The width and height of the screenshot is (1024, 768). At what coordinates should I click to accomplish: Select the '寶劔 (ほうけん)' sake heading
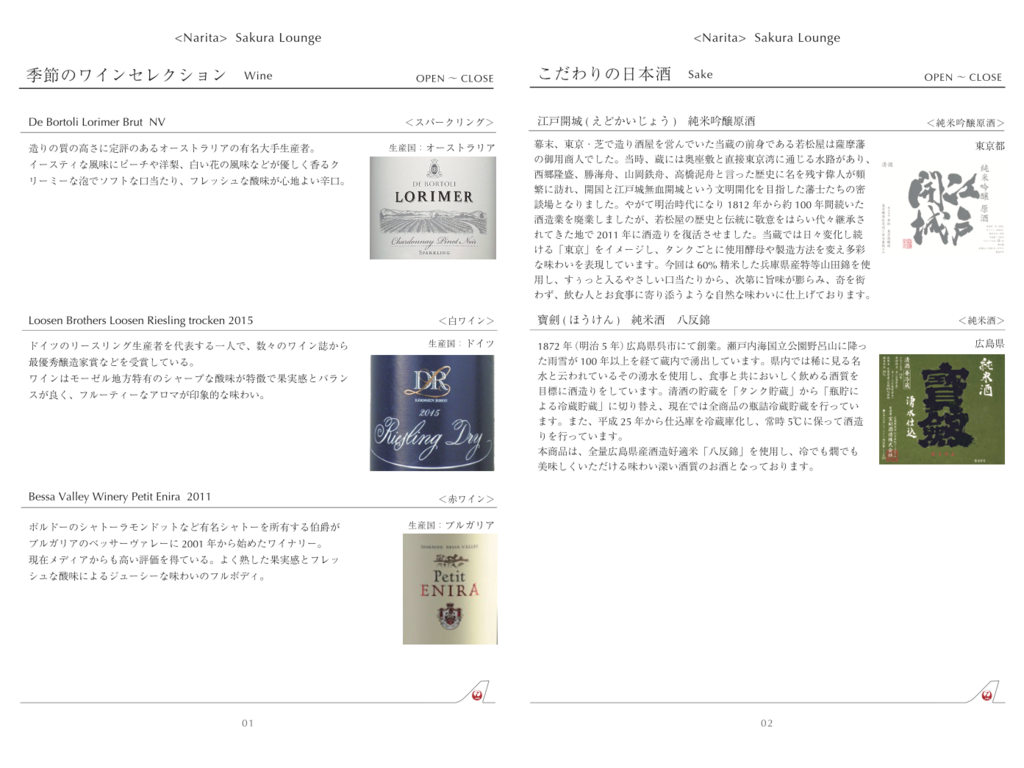624,319
